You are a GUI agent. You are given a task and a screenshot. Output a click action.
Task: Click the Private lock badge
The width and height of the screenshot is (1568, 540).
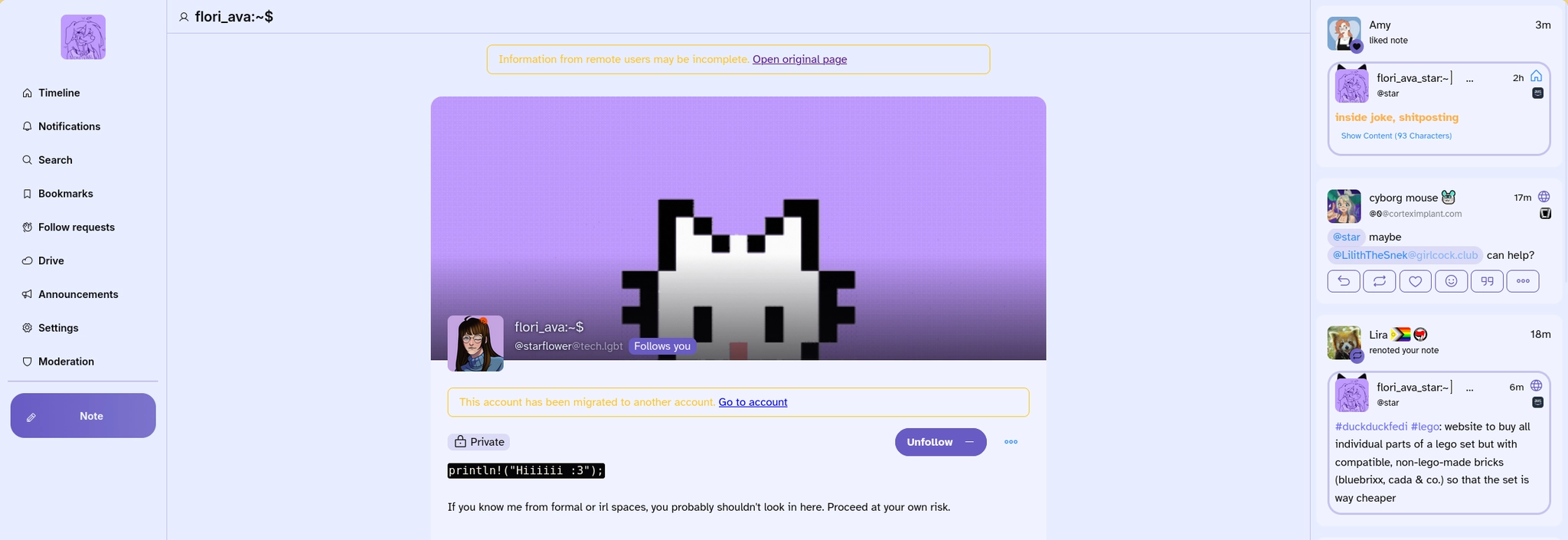point(479,442)
